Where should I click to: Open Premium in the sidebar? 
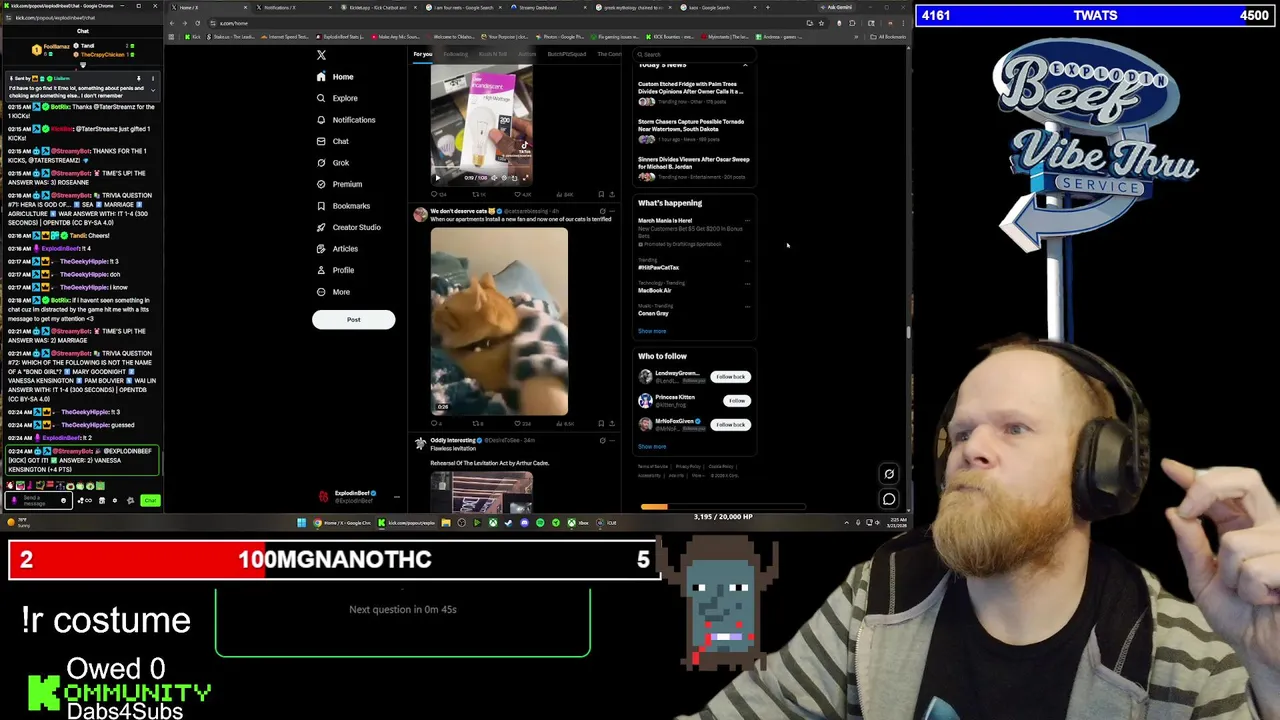tap(339, 184)
